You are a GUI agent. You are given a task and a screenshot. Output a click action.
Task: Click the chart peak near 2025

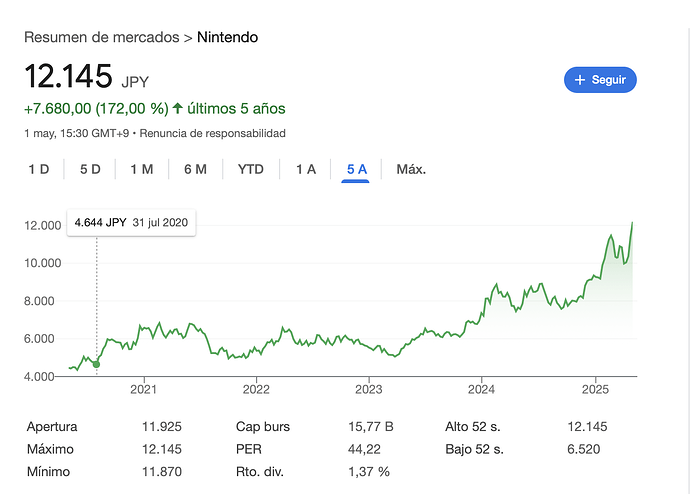pos(632,223)
